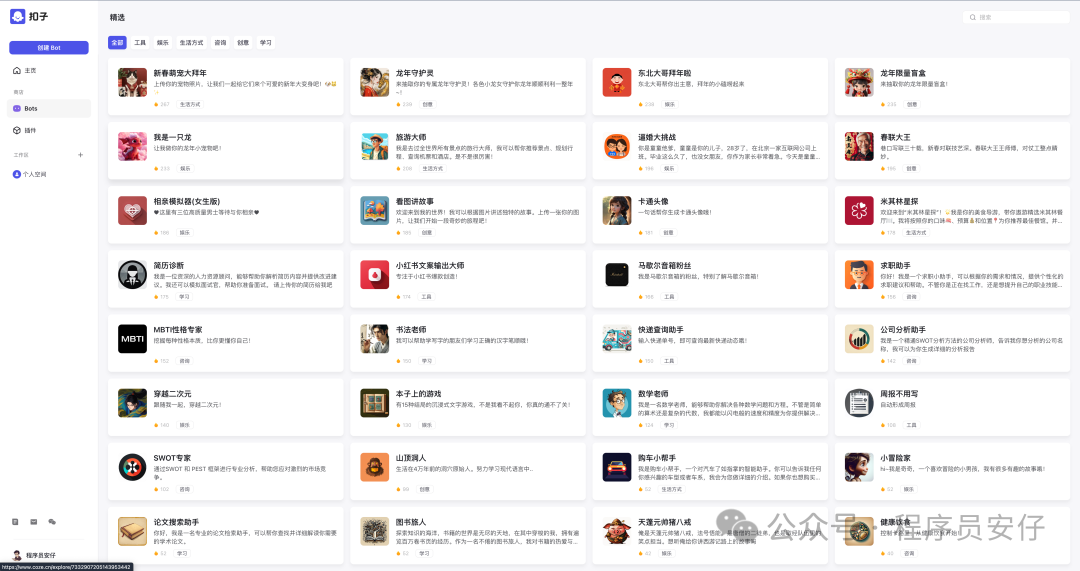
Task: Open the 新春萌宠大拜年 bot avatar
Action: click(132, 82)
